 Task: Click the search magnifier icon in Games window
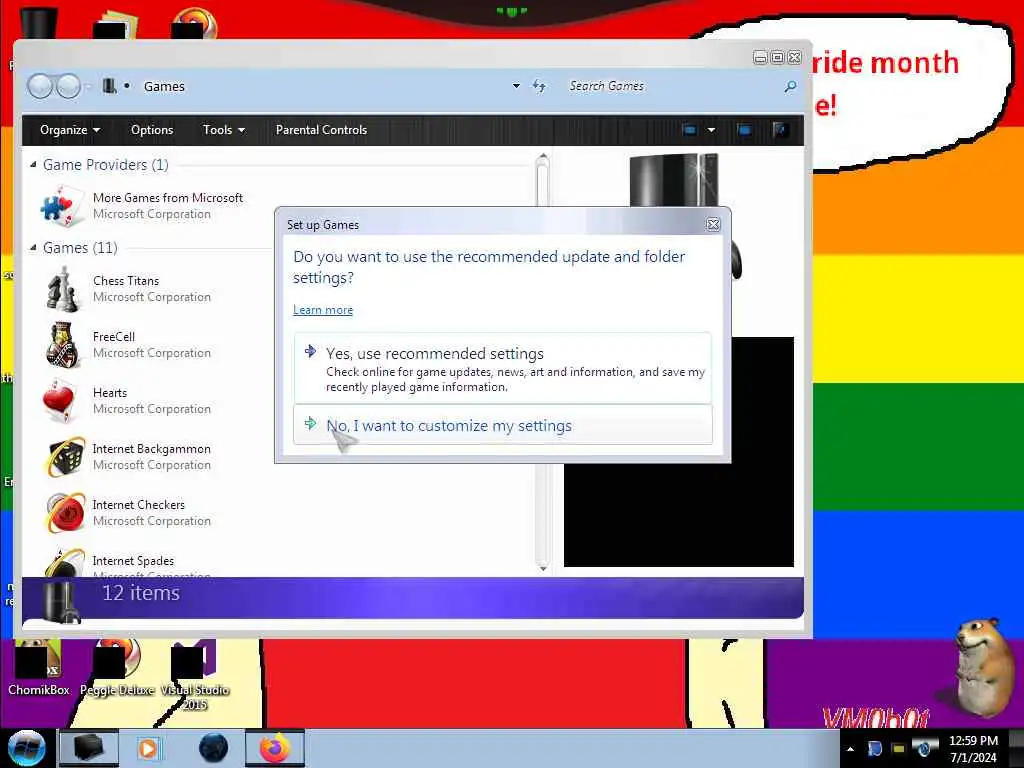pyautogui.click(x=790, y=86)
